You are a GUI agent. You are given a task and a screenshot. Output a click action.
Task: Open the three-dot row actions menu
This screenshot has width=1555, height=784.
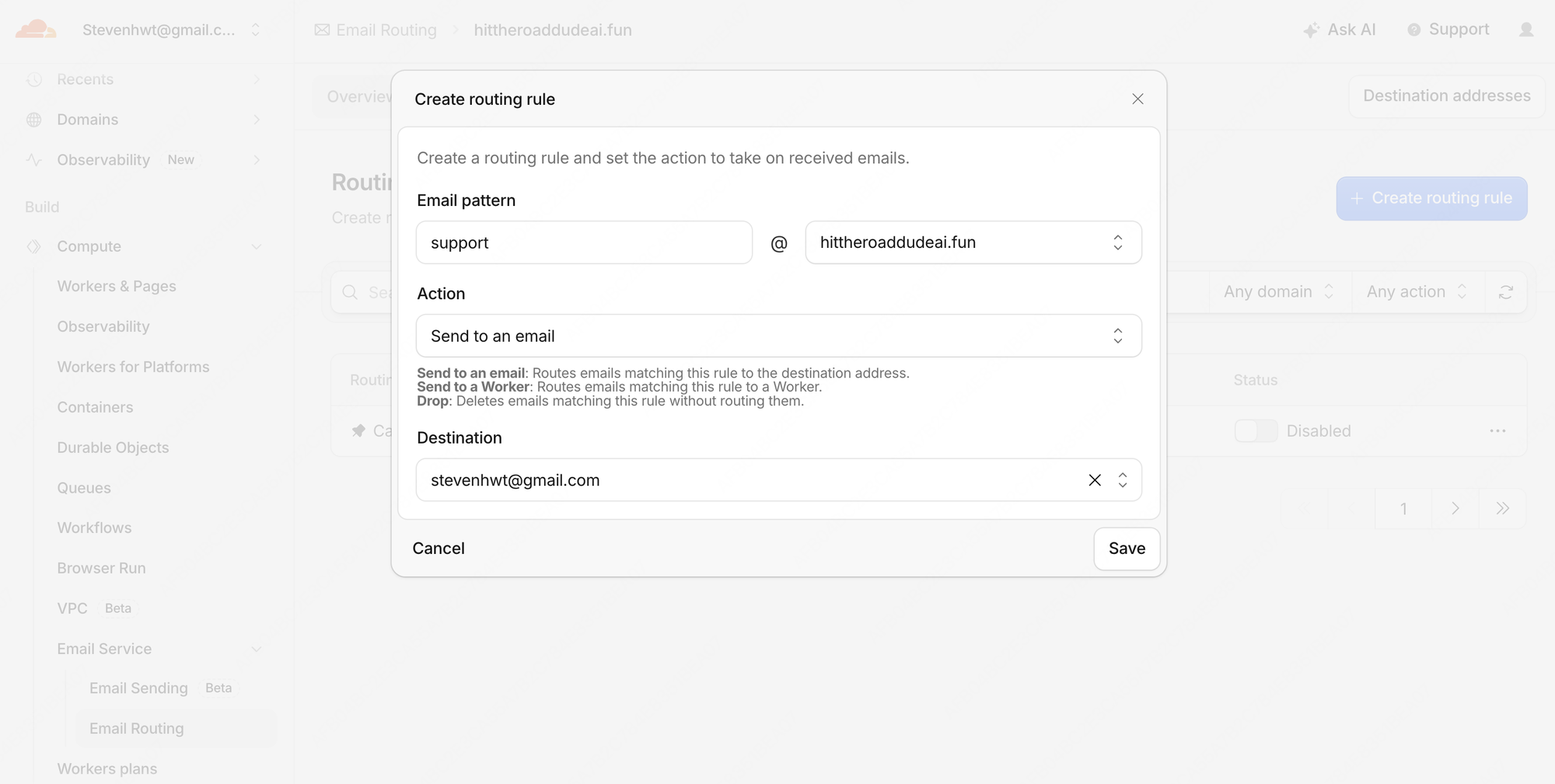(1497, 430)
